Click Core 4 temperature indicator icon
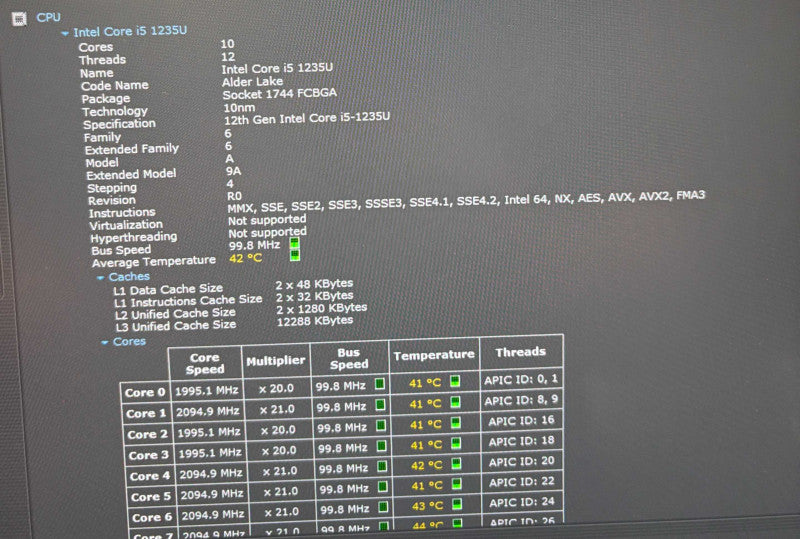The height and width of the screenshot is (539, 800). tap(456, 463)
